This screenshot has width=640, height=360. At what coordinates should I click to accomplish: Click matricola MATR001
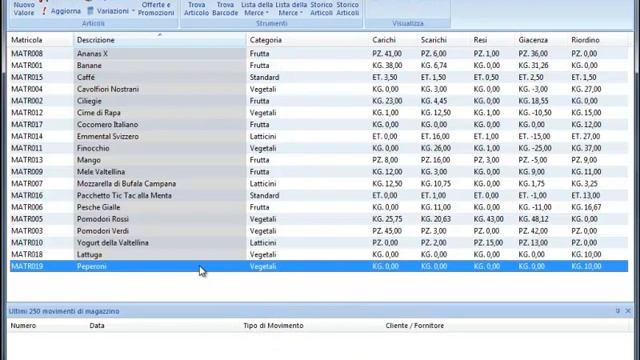[x=27, y=65]
